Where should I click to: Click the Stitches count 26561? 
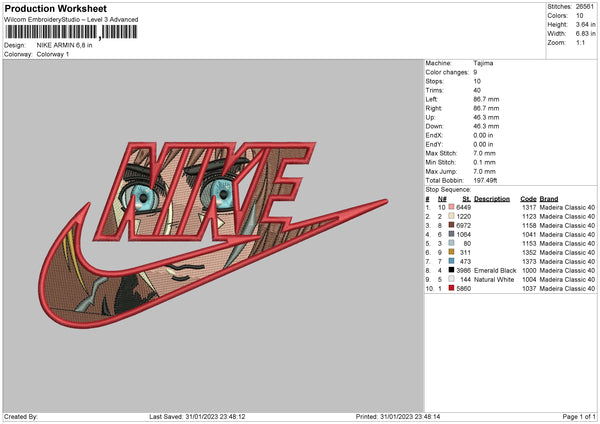[x=585, y=7]
